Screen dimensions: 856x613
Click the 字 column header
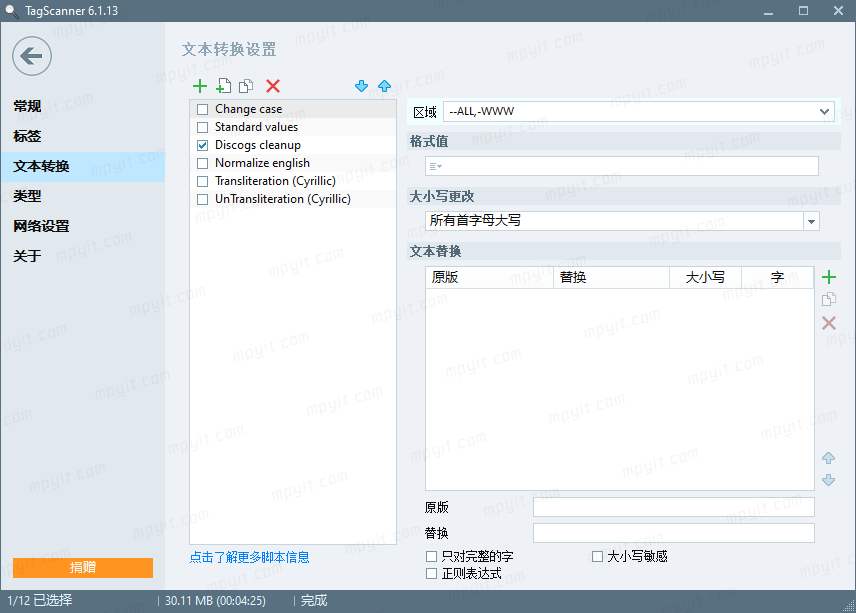777,277
